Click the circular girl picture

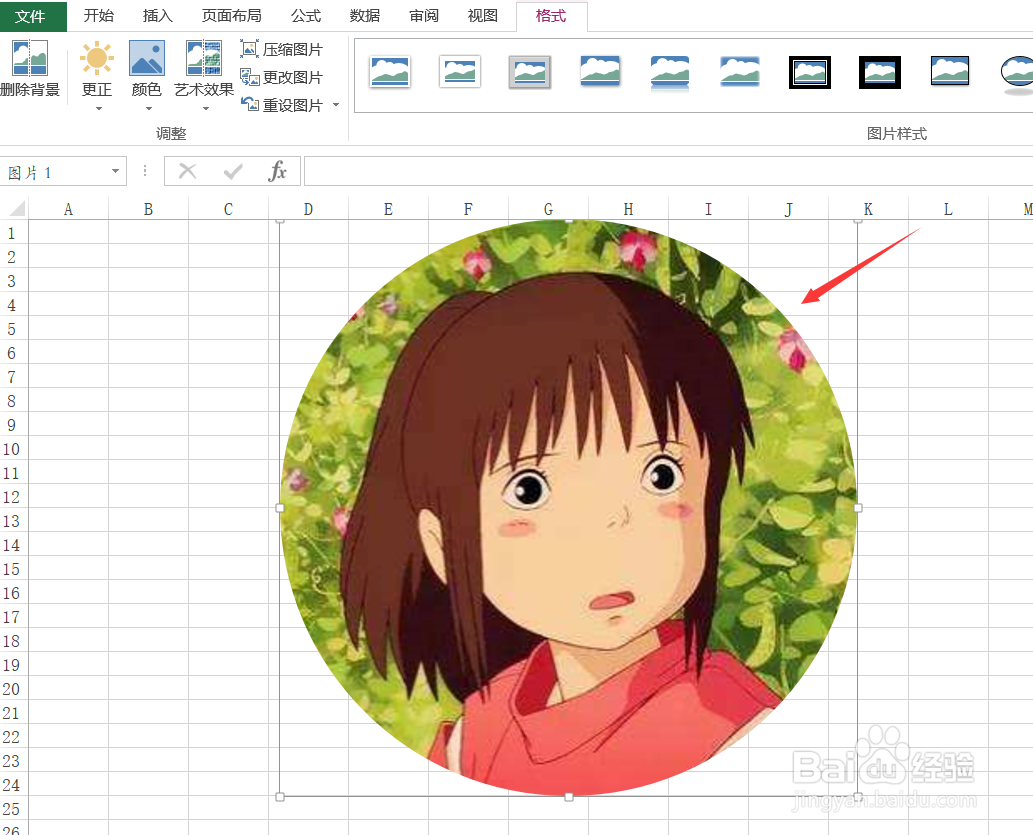point(569,508)
